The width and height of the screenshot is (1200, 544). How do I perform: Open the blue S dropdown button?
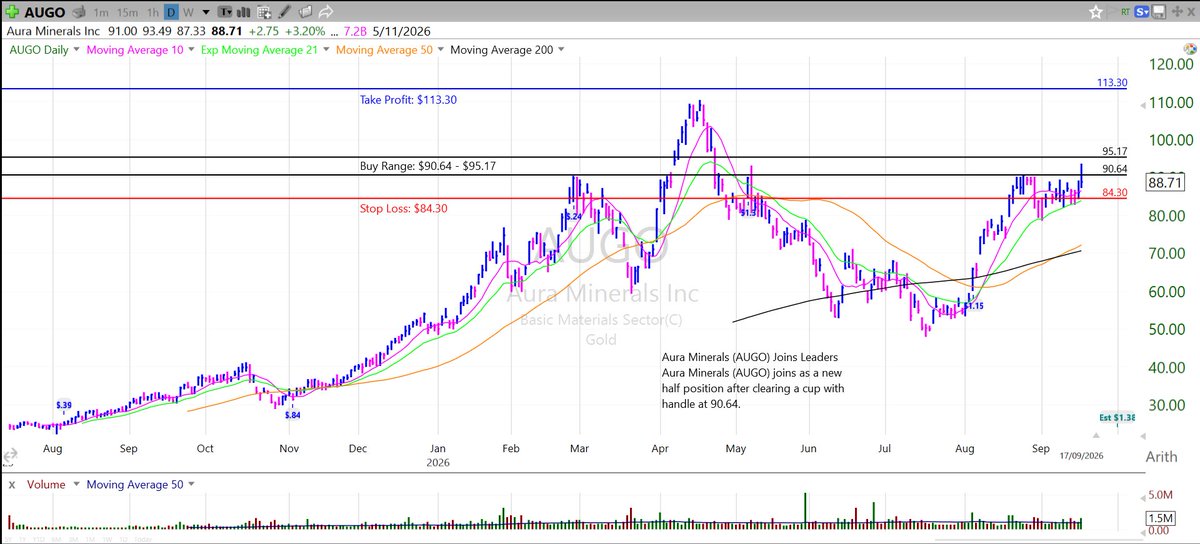[x=1141, y=12]
